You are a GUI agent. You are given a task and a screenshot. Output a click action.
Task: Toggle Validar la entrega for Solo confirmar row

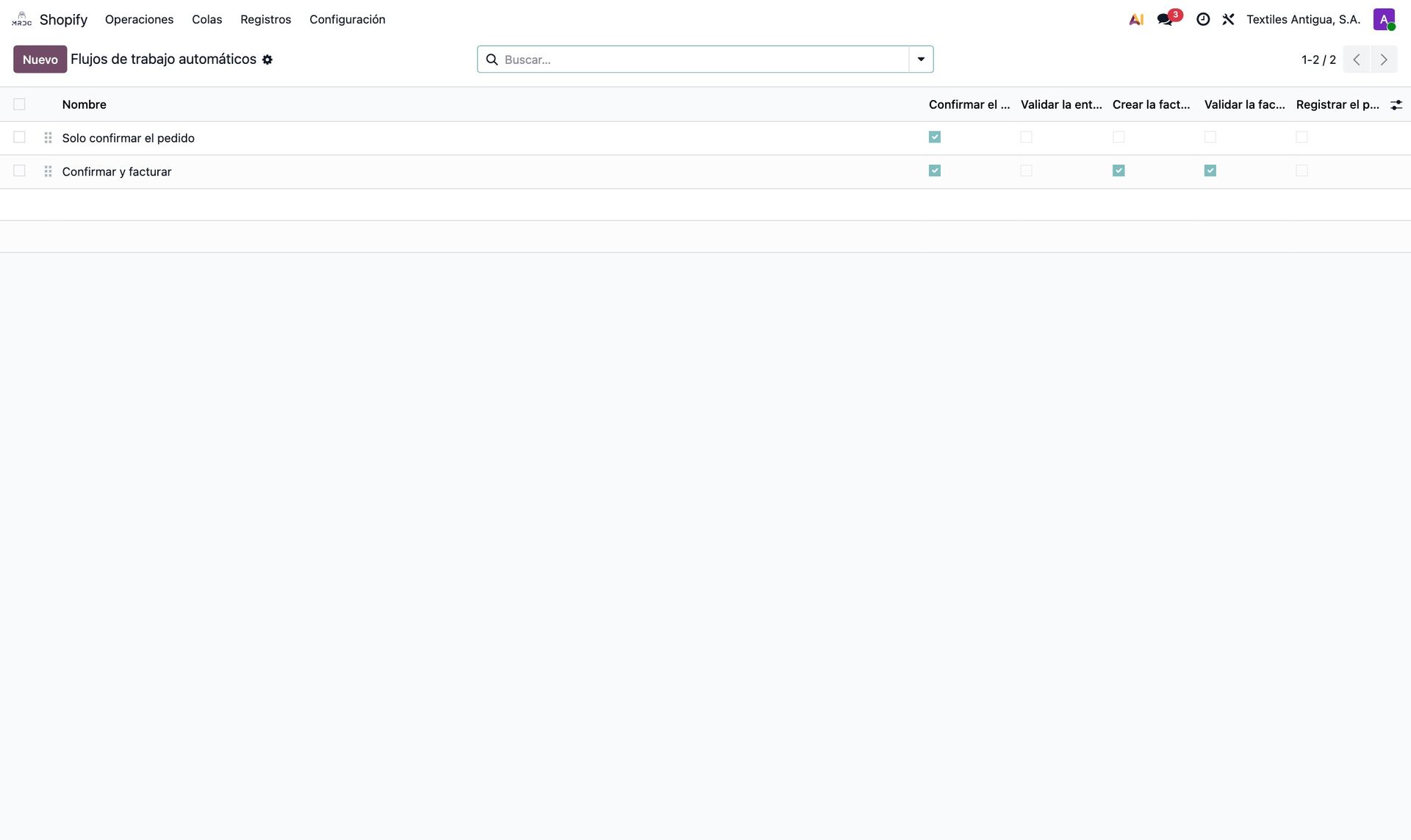1027,137
